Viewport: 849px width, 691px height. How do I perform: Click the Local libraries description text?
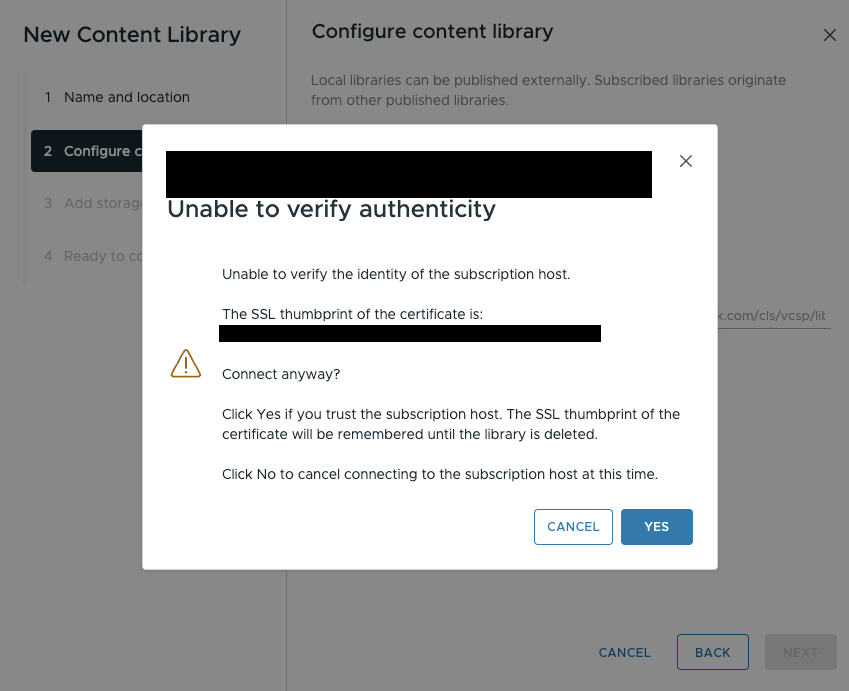[548, 90]
